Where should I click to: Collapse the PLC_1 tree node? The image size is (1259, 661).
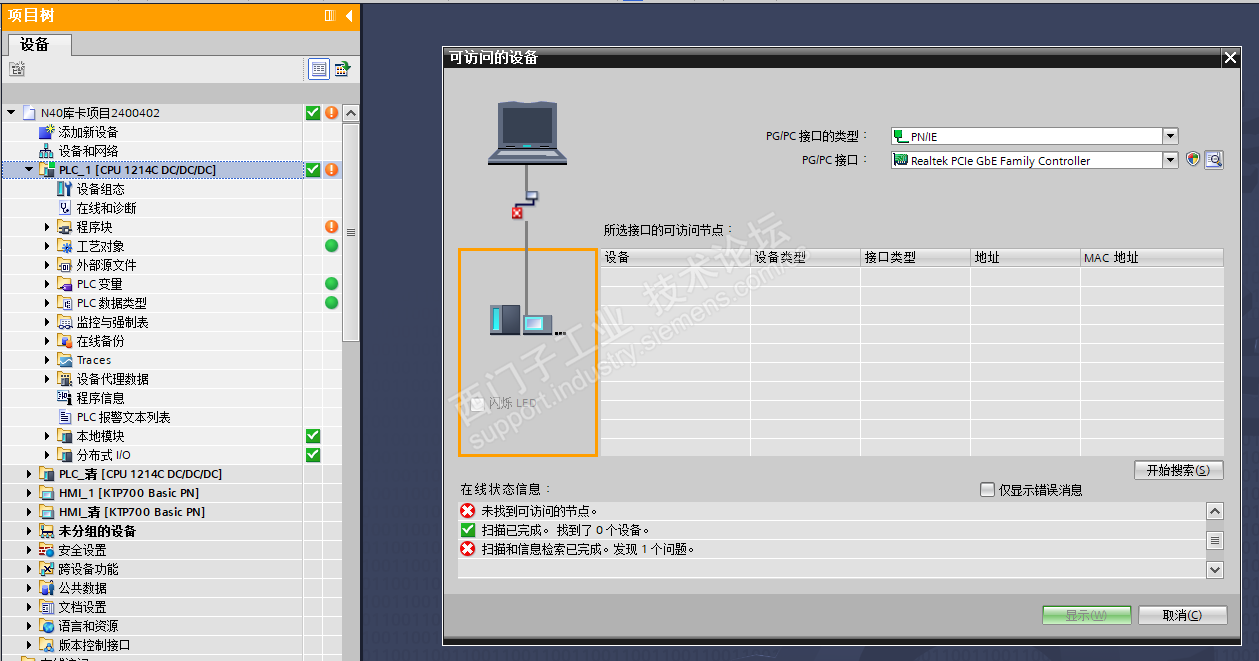click(29, 170)
